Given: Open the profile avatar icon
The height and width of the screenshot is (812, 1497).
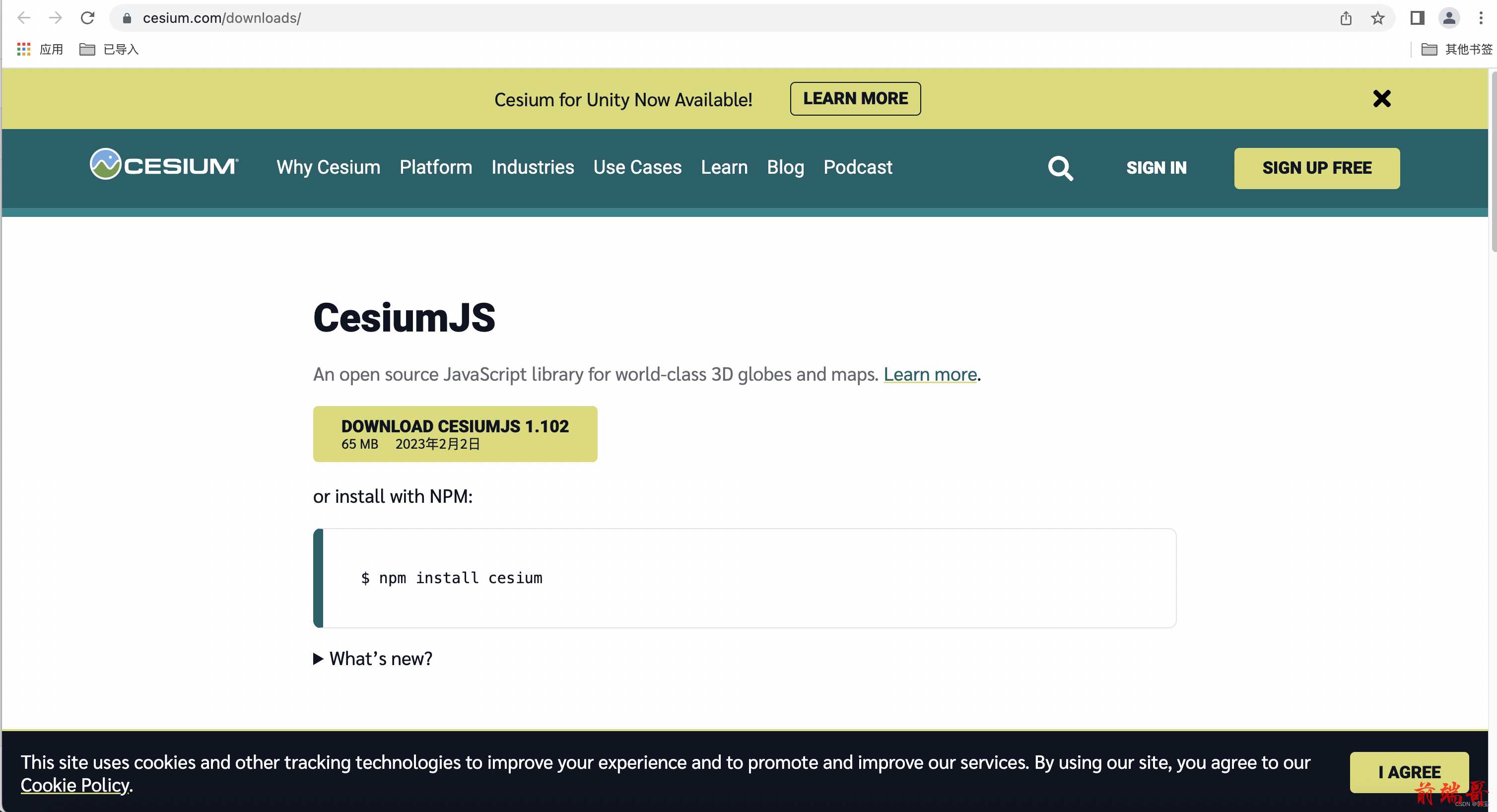Looking at the screenshot, I should (x=1449, y=18).
